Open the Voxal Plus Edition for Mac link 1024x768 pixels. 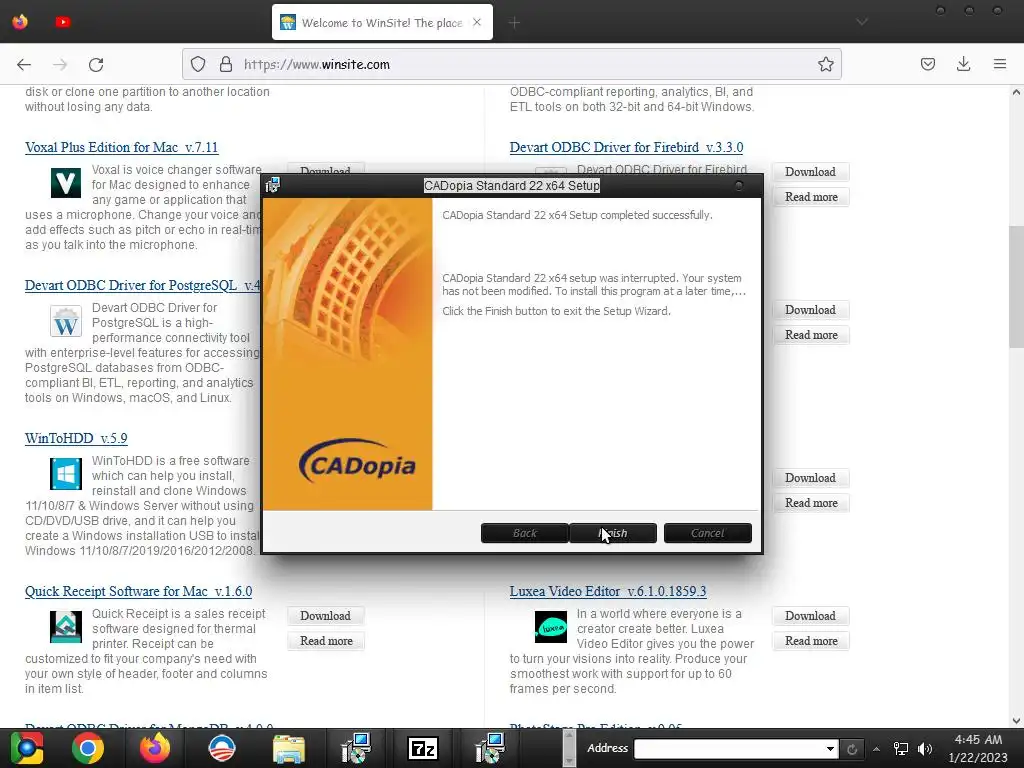point(121,147)
